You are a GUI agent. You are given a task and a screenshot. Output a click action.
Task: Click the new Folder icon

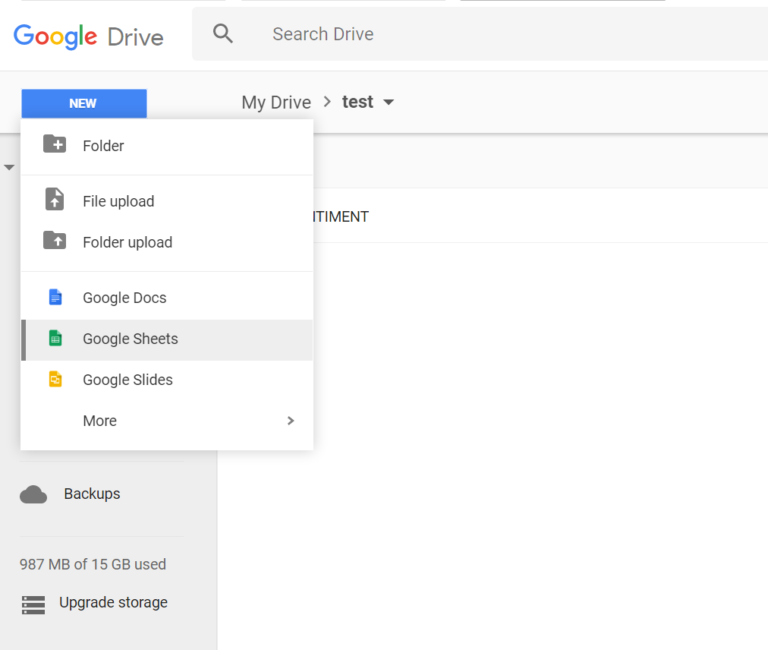tap(55, 145)
